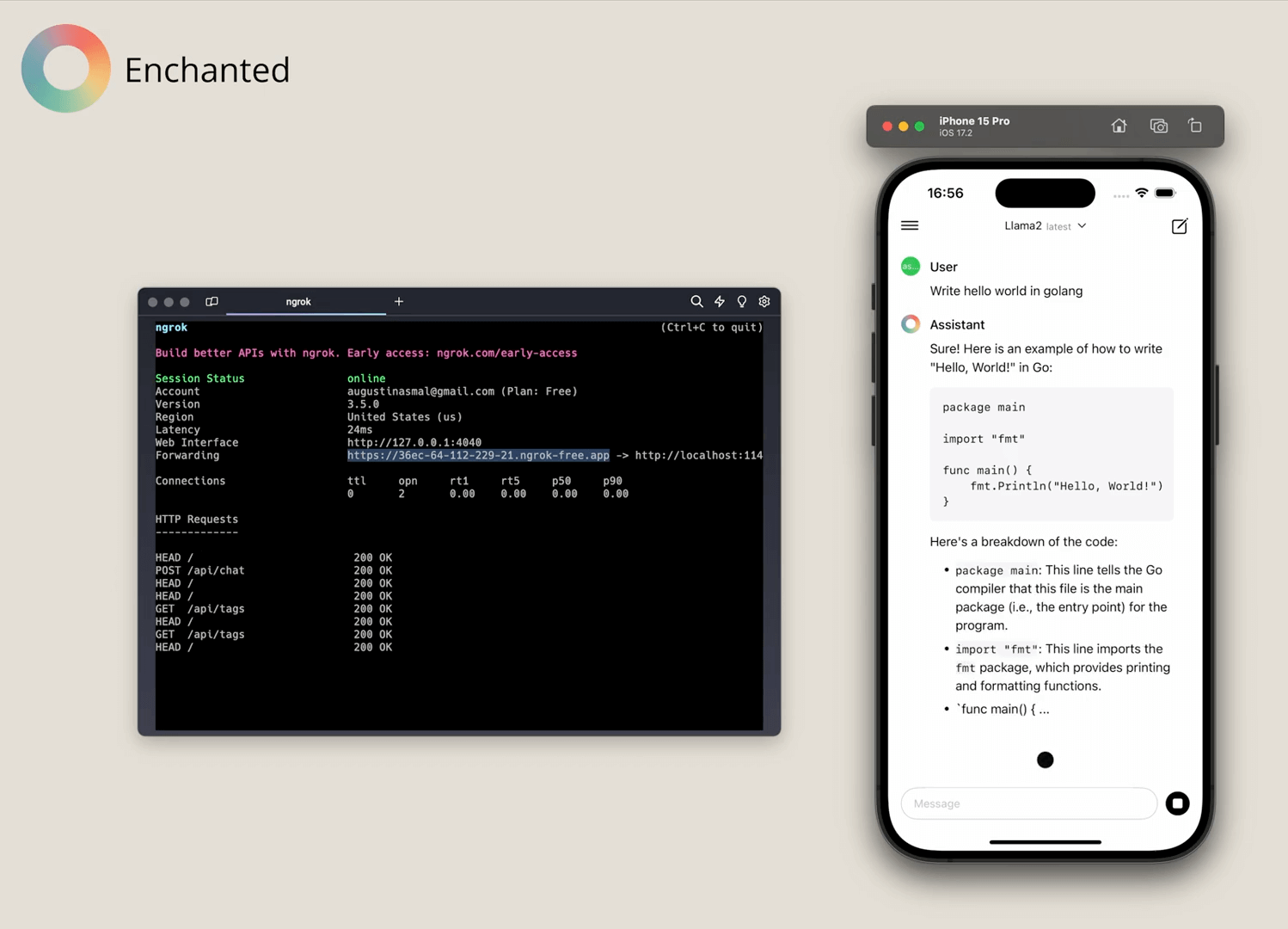Click the lightning bolt icon in terminal toolbar
Image resolution: width=1288 pixels, height=929 pixels.
720,302
